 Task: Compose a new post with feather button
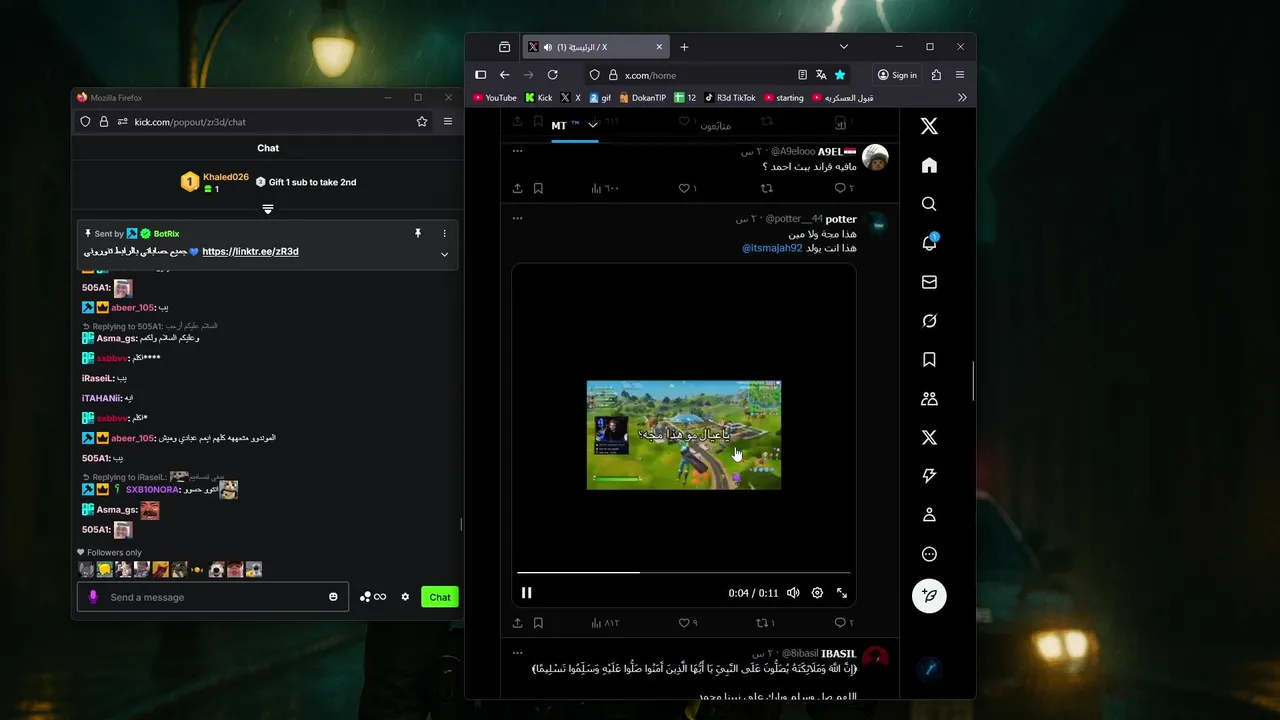pyautogui.click(x=929, y=595)
